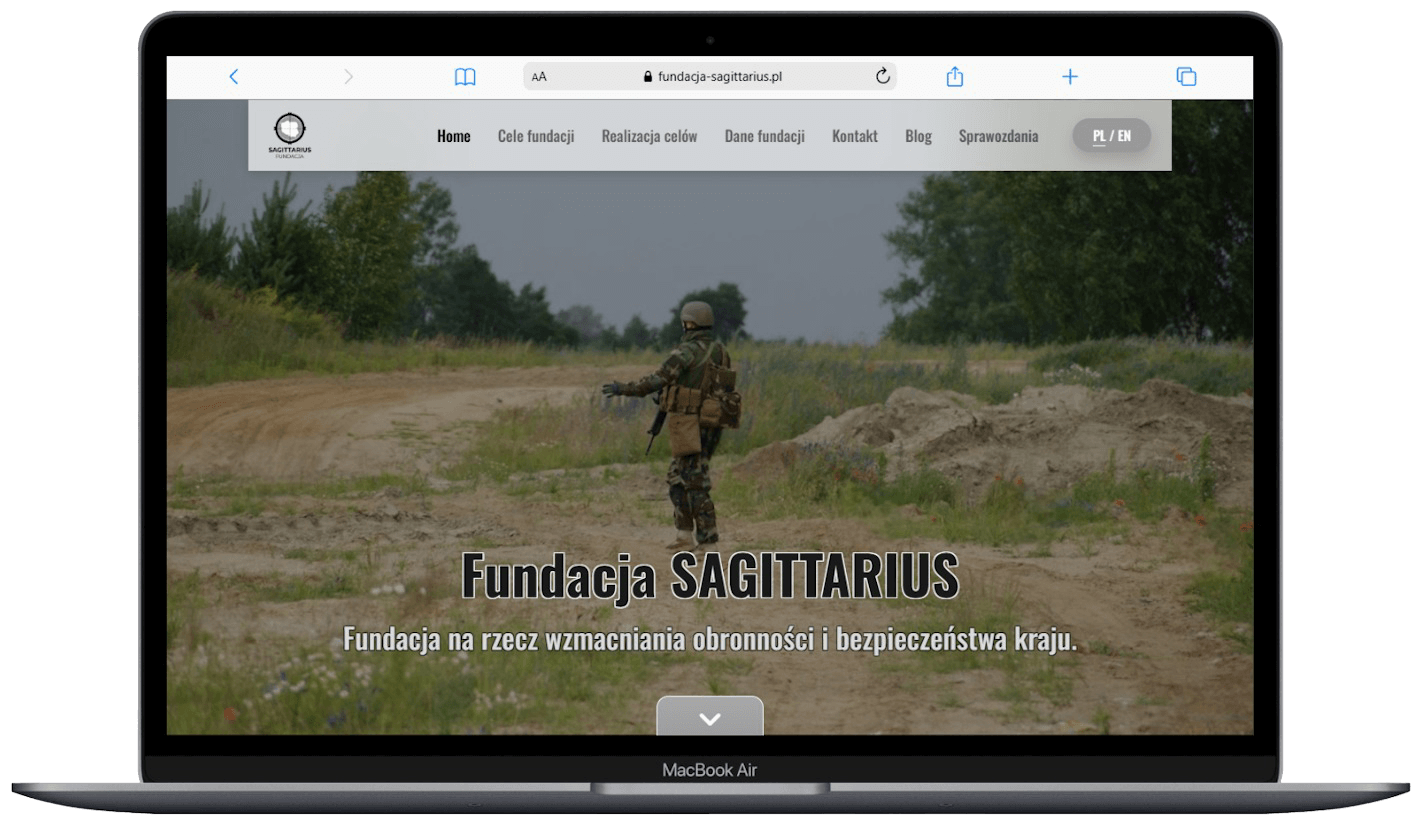Open the Blog link
The image size is (1418, 820).
coord(918,137)
